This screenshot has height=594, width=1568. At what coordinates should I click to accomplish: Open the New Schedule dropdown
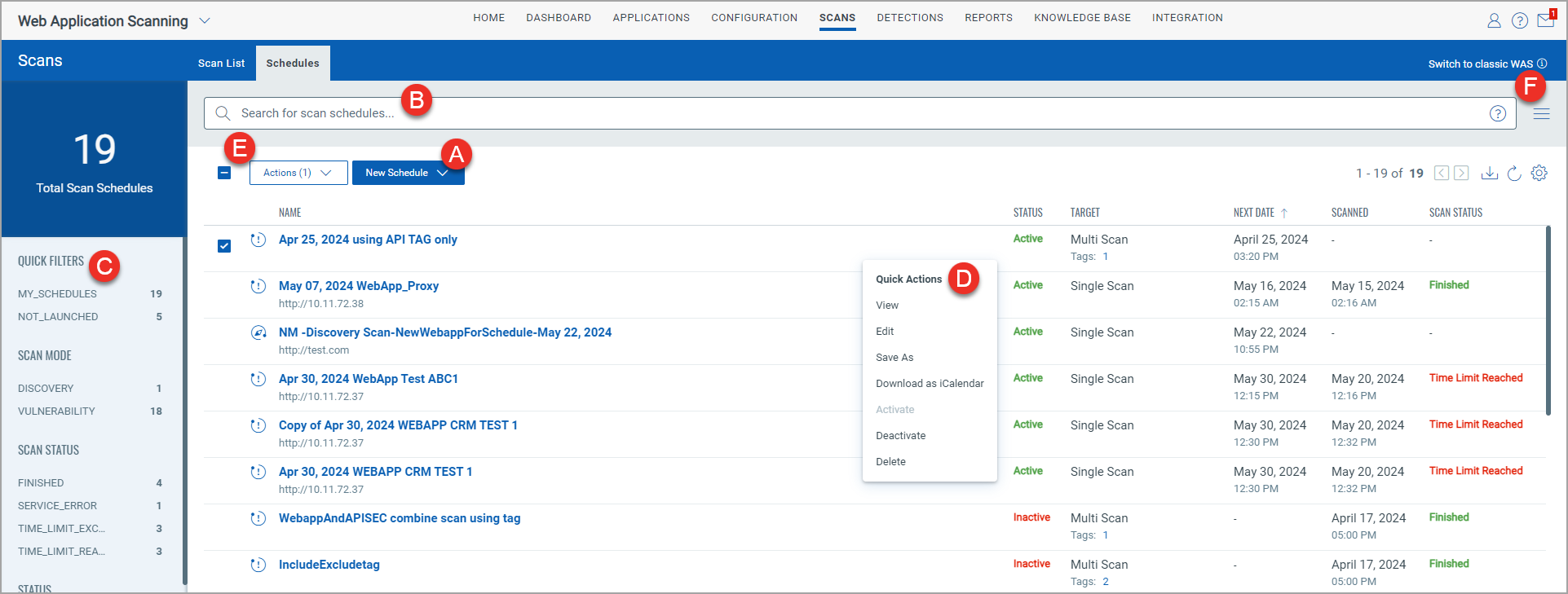pos(409,173)
